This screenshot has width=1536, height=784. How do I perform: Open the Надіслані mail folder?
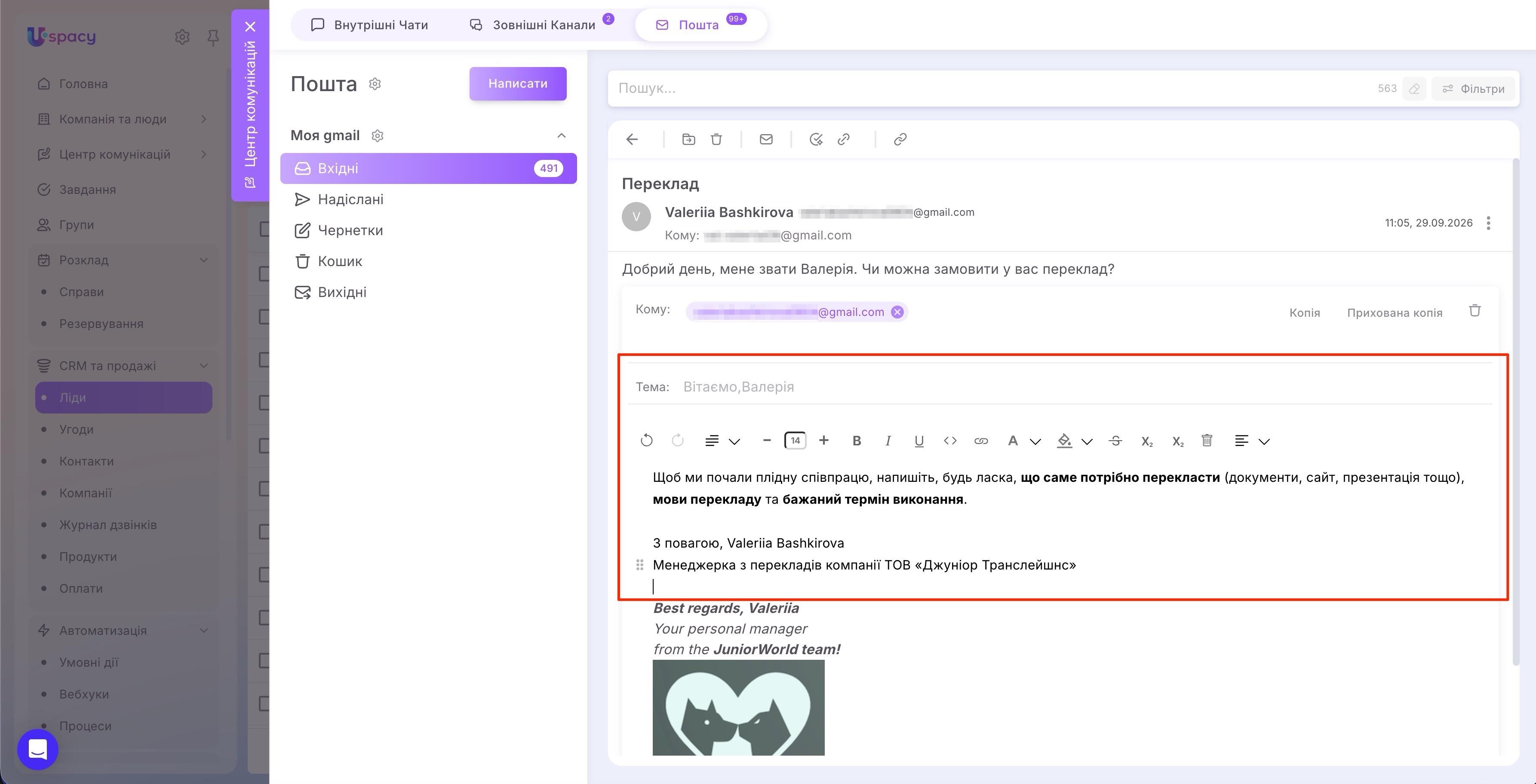(429, 200)
